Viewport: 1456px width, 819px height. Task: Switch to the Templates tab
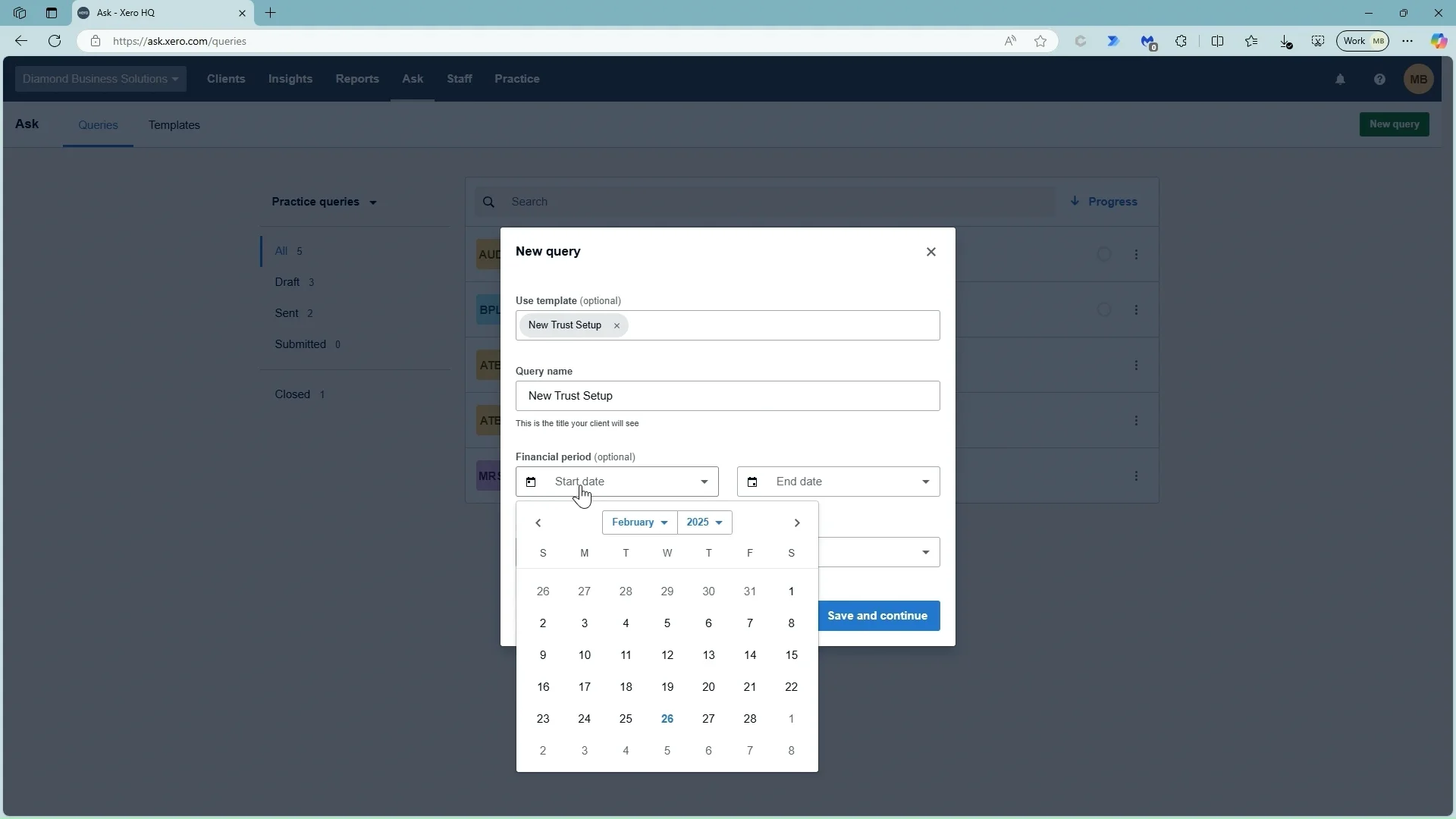174,125
